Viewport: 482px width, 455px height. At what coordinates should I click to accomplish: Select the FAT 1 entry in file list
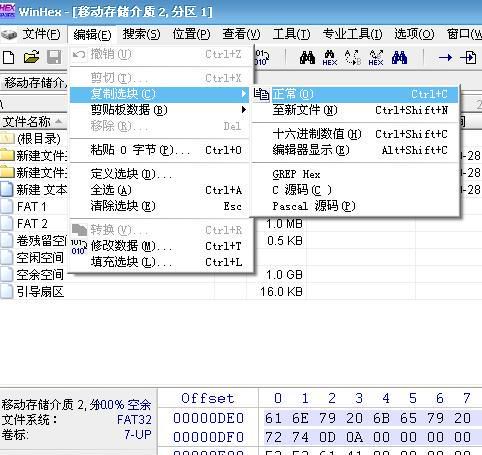[x=32, y=207]
